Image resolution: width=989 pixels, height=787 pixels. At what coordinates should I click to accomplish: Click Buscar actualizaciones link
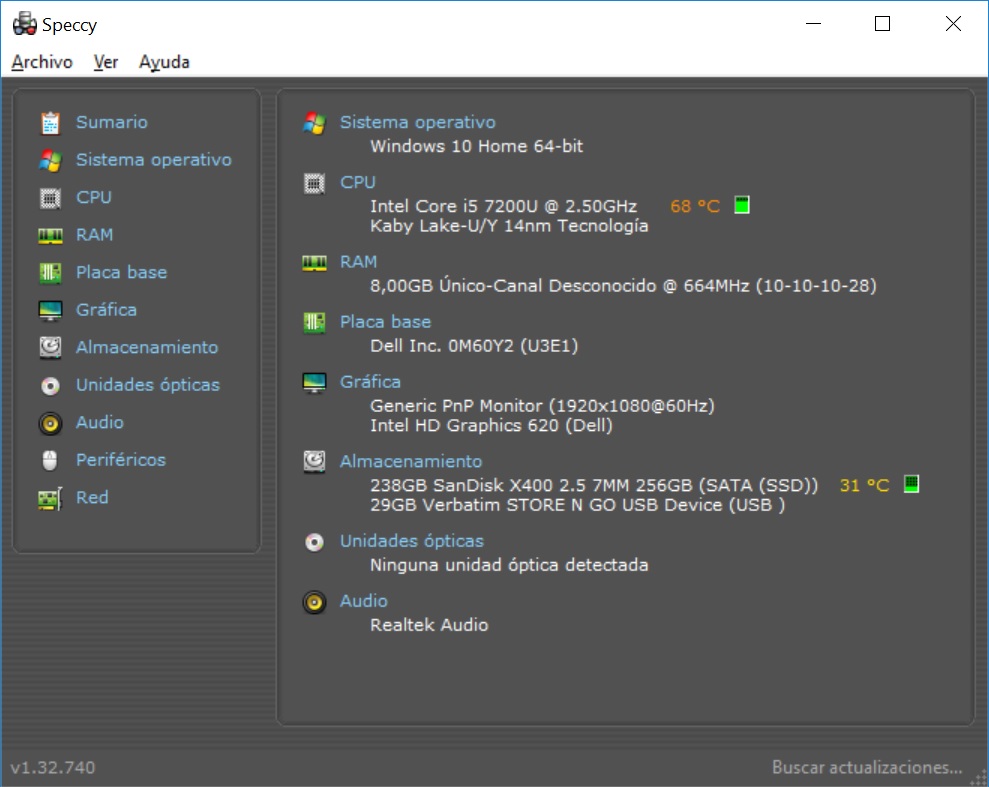(x=866, y=767)
